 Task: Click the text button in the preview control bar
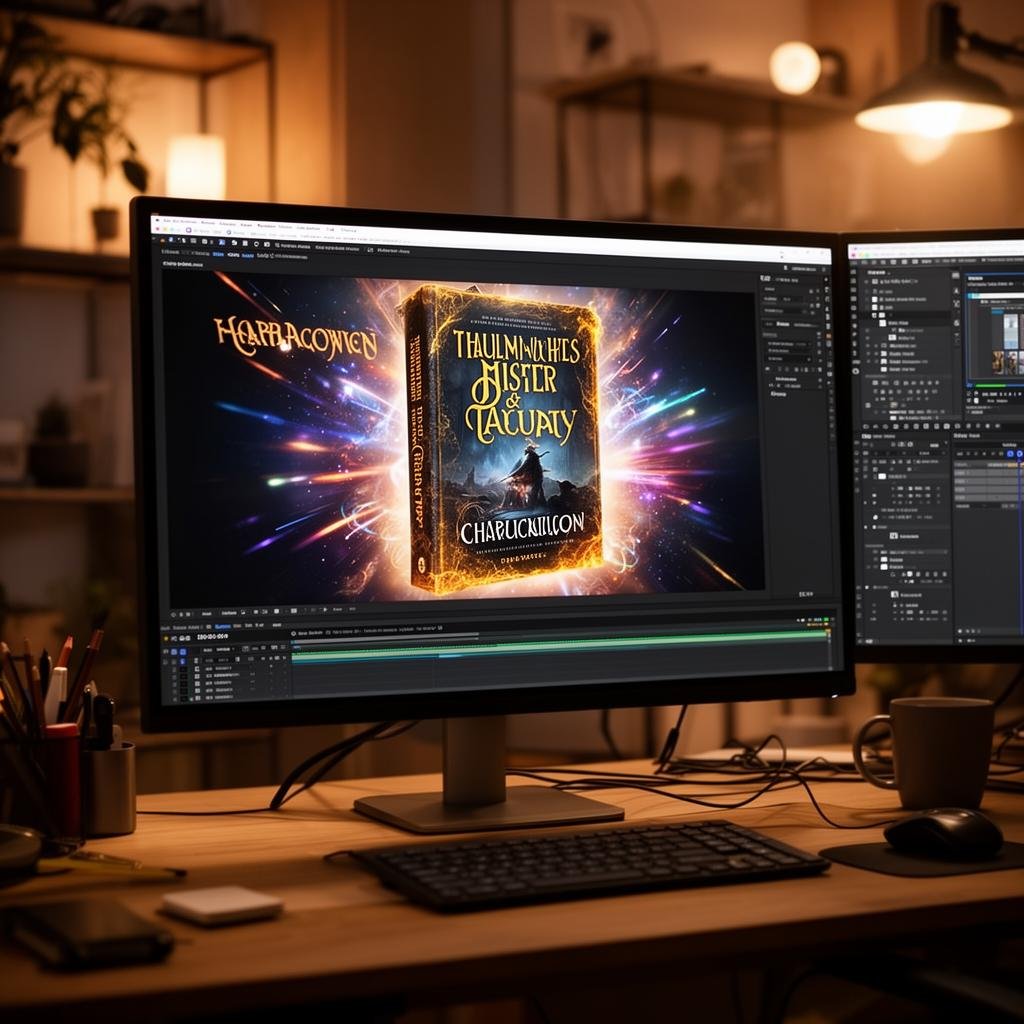[x=229, y=613]
